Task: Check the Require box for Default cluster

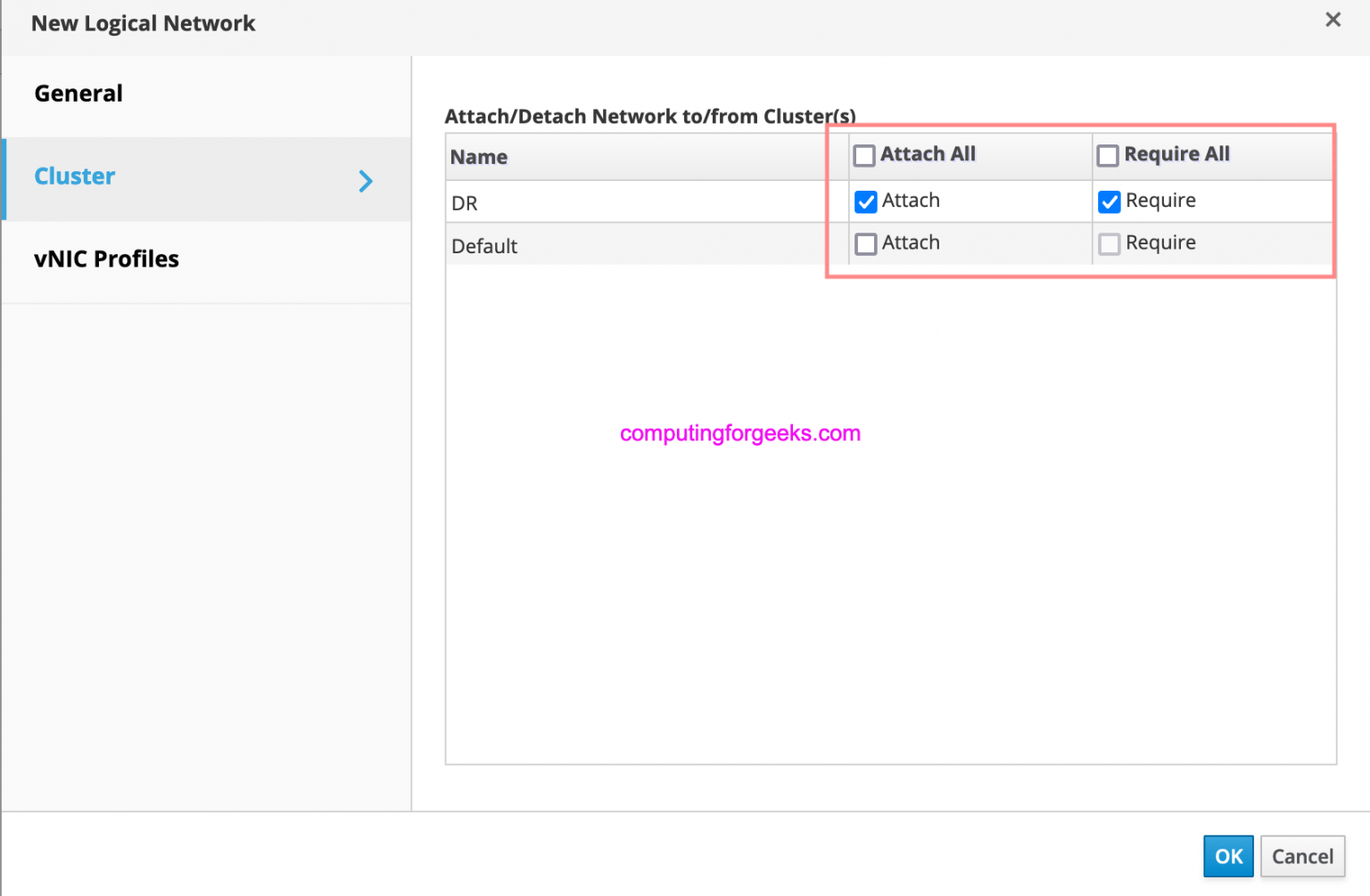Action: pyautogui.click(x=1109, y=243)
